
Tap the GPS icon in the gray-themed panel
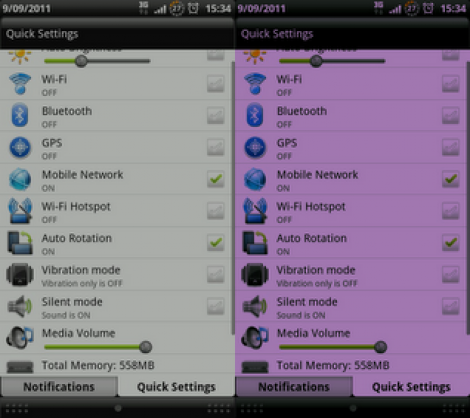(x=20, y=147)
